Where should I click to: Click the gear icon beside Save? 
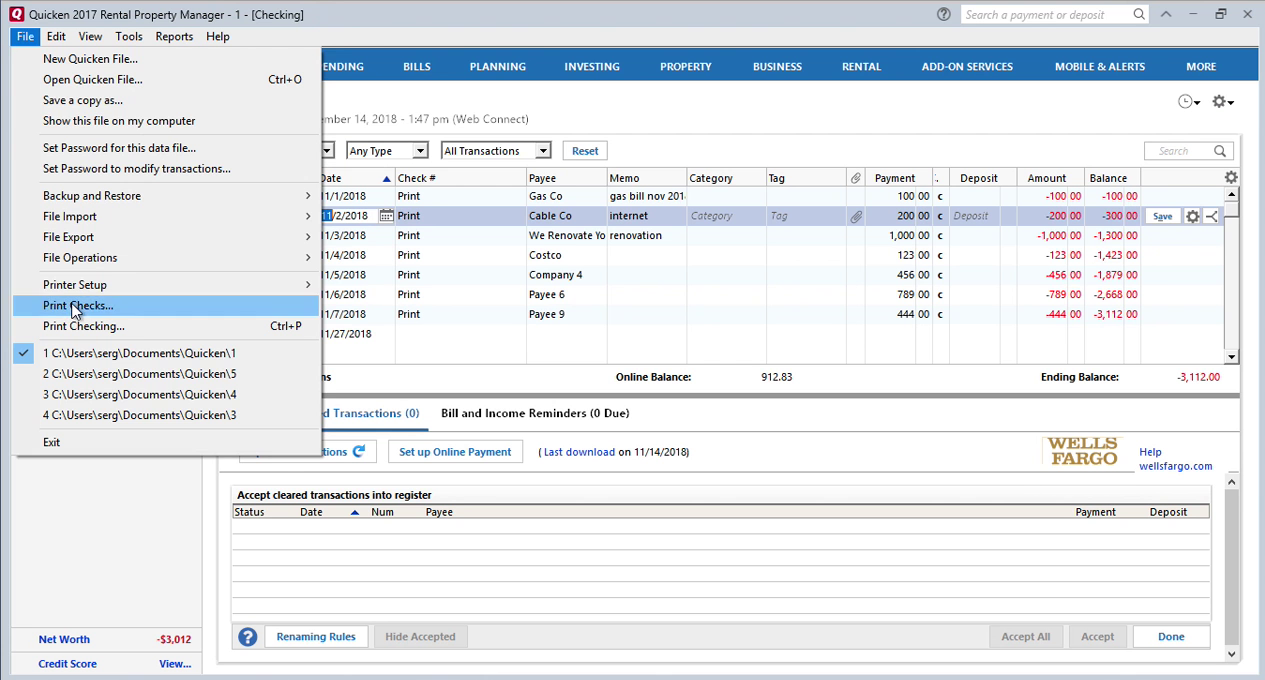(x=1191, y=215)
